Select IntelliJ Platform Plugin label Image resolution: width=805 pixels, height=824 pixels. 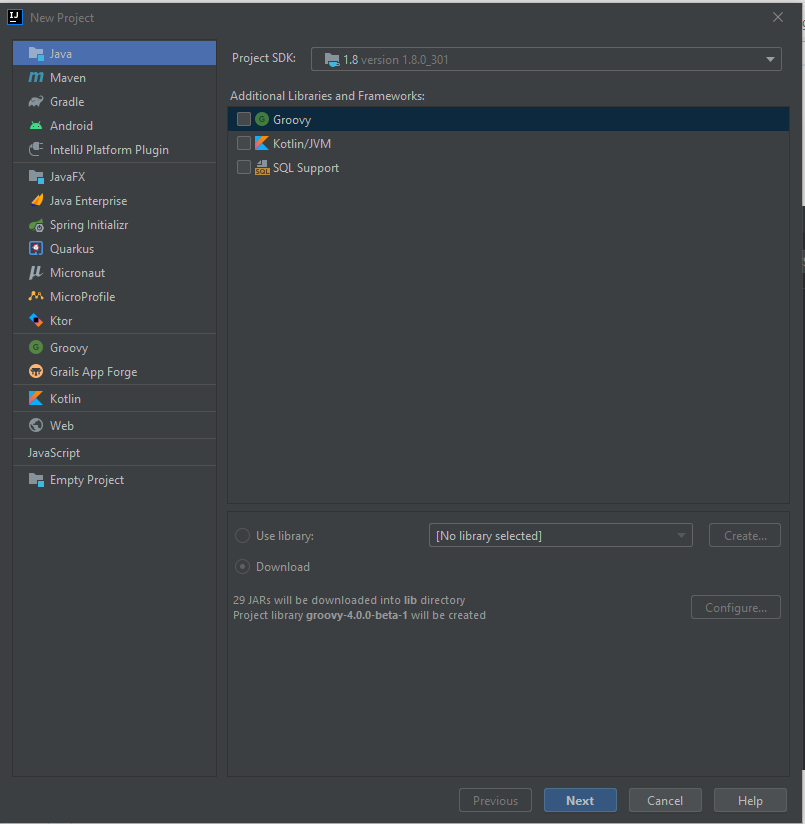click(x=109, y=150)
